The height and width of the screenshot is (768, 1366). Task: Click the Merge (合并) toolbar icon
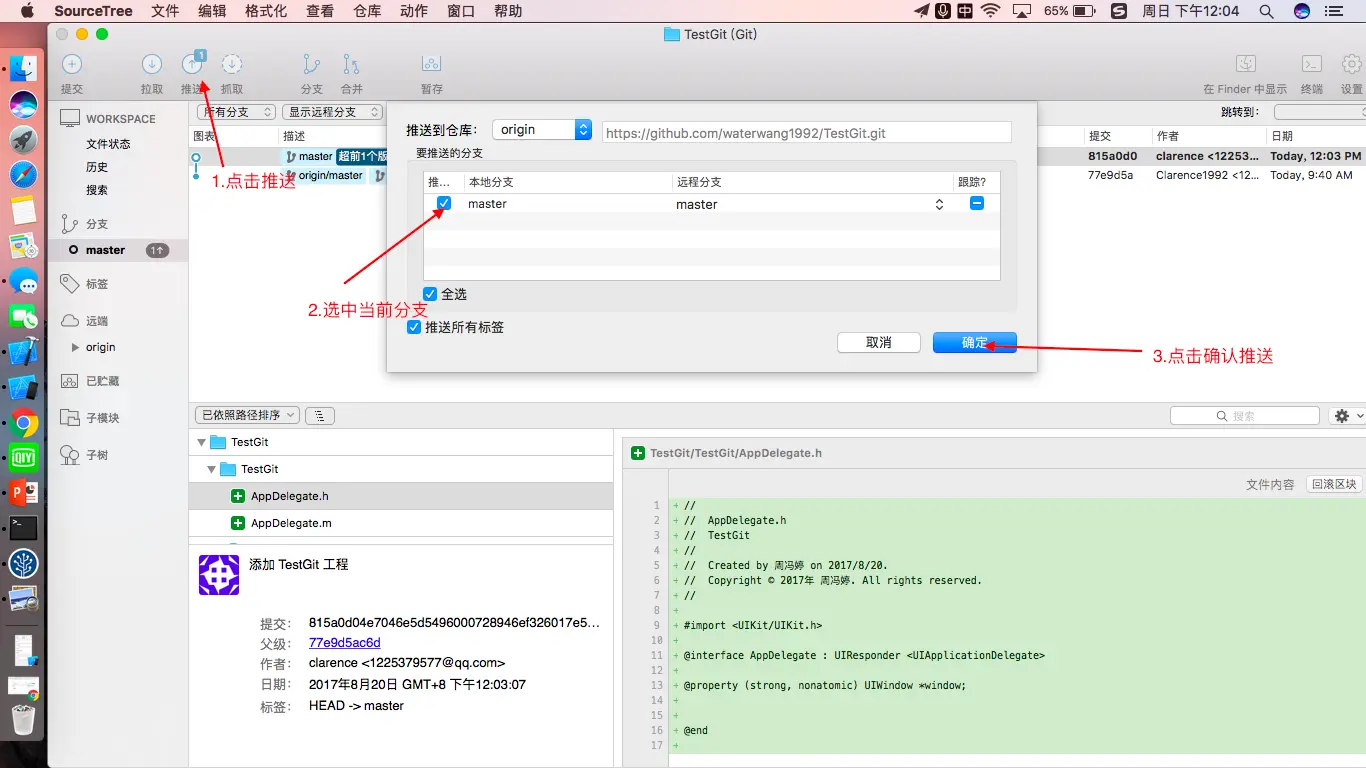pos(352,65)
